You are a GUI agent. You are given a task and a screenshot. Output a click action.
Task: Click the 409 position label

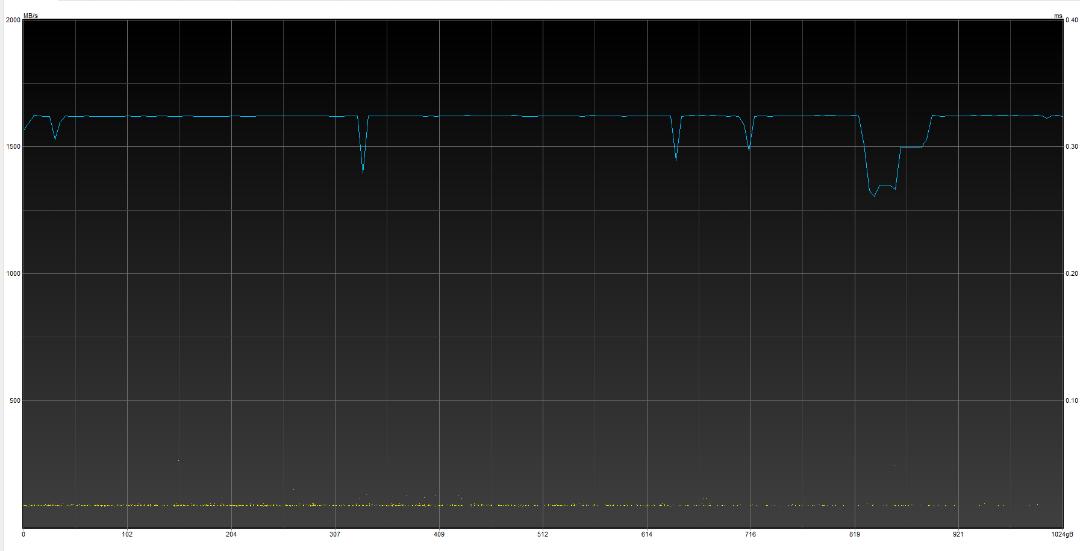click(439, 534)
